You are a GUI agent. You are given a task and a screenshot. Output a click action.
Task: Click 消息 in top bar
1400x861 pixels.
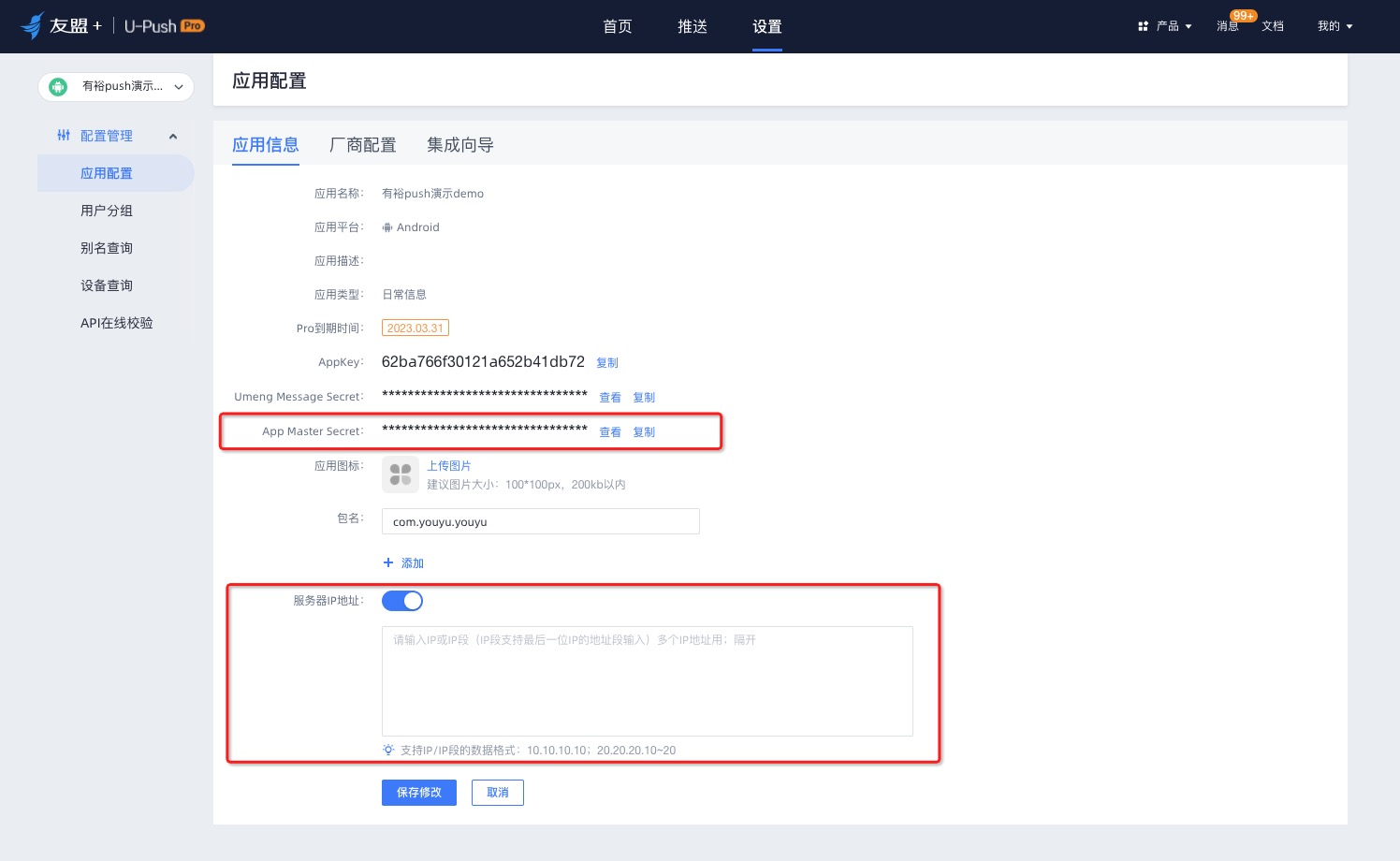[x=1228, y=26]
